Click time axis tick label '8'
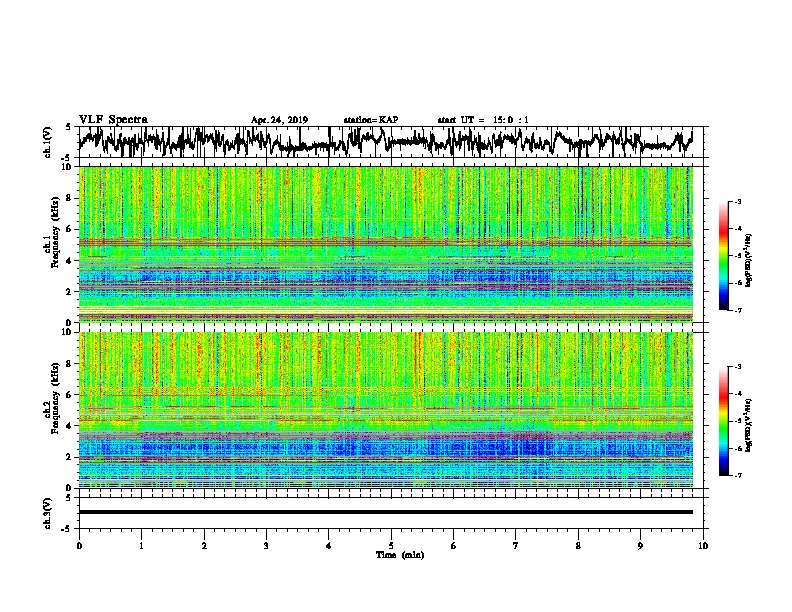 578,545
